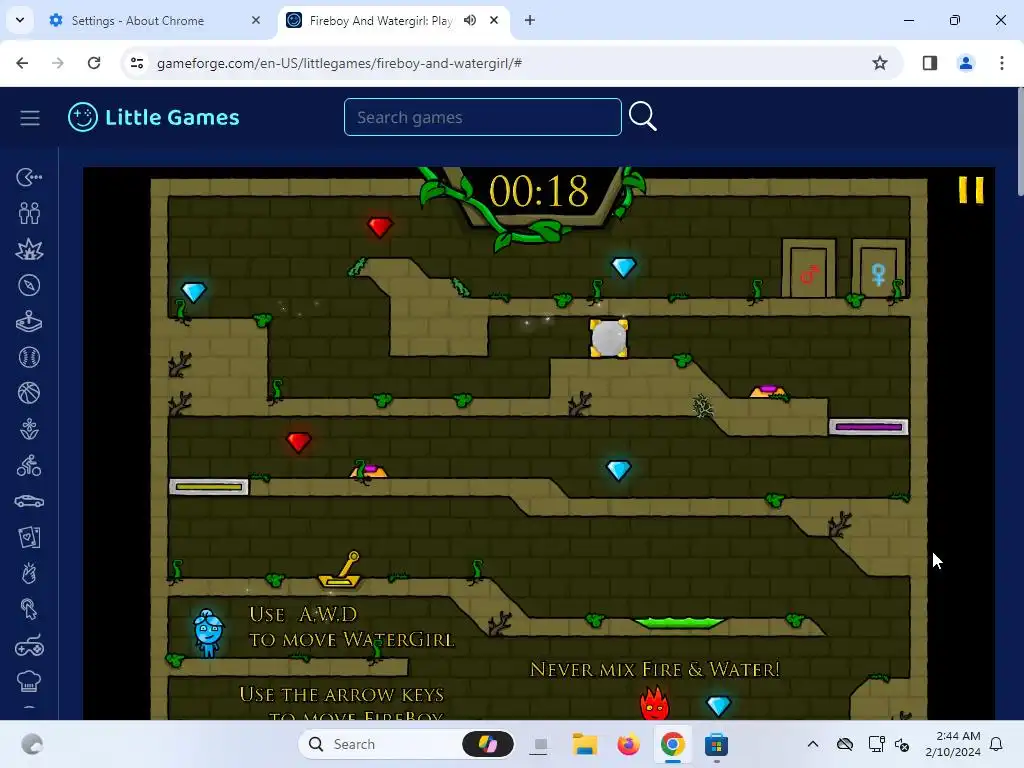The image size is (1024, 768).
Task: Pause the game with the yellow pause button
Action: pos(970,190)
